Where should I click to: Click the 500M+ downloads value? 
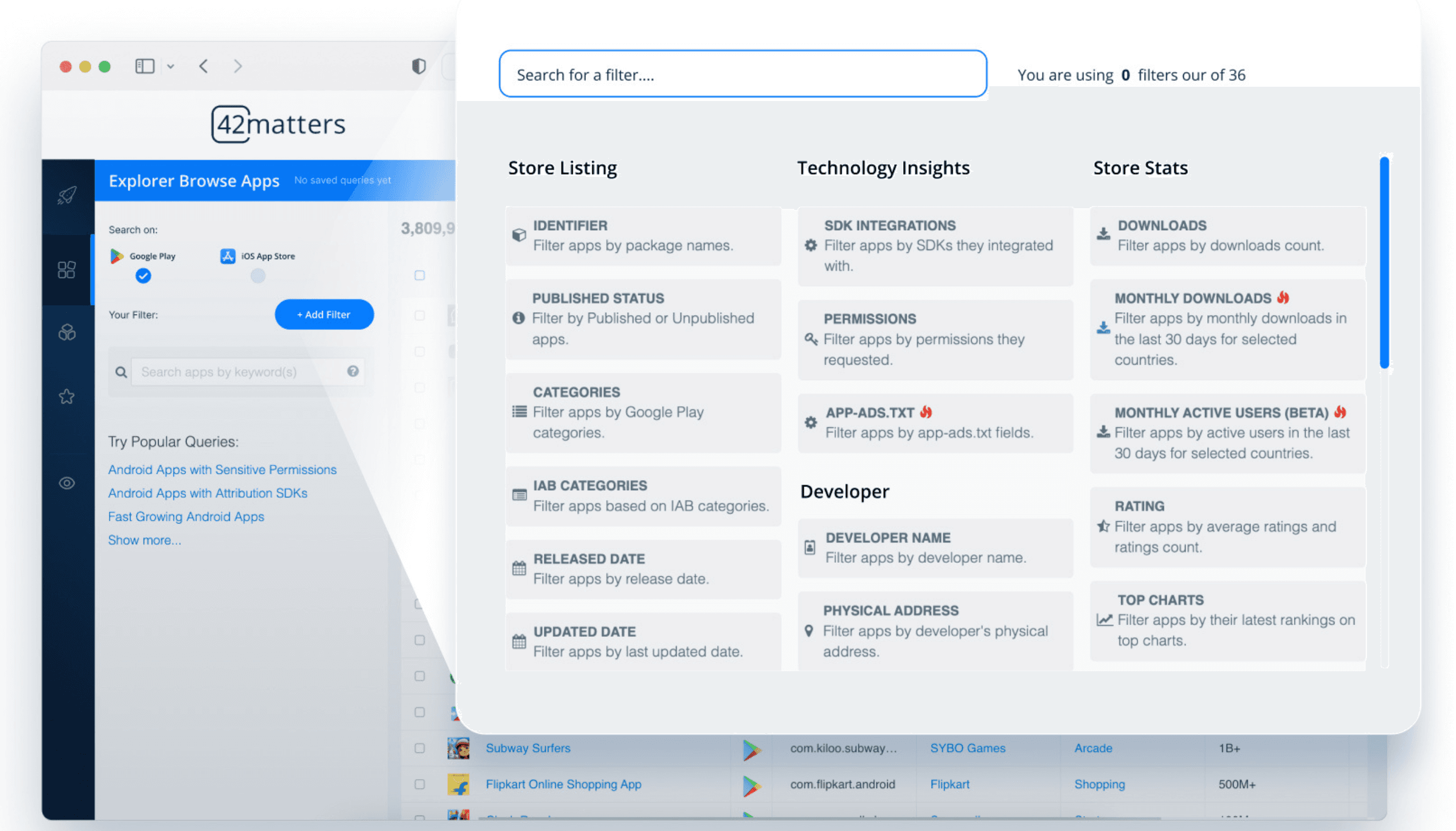pyautogui.click(x=1237, y=785)
